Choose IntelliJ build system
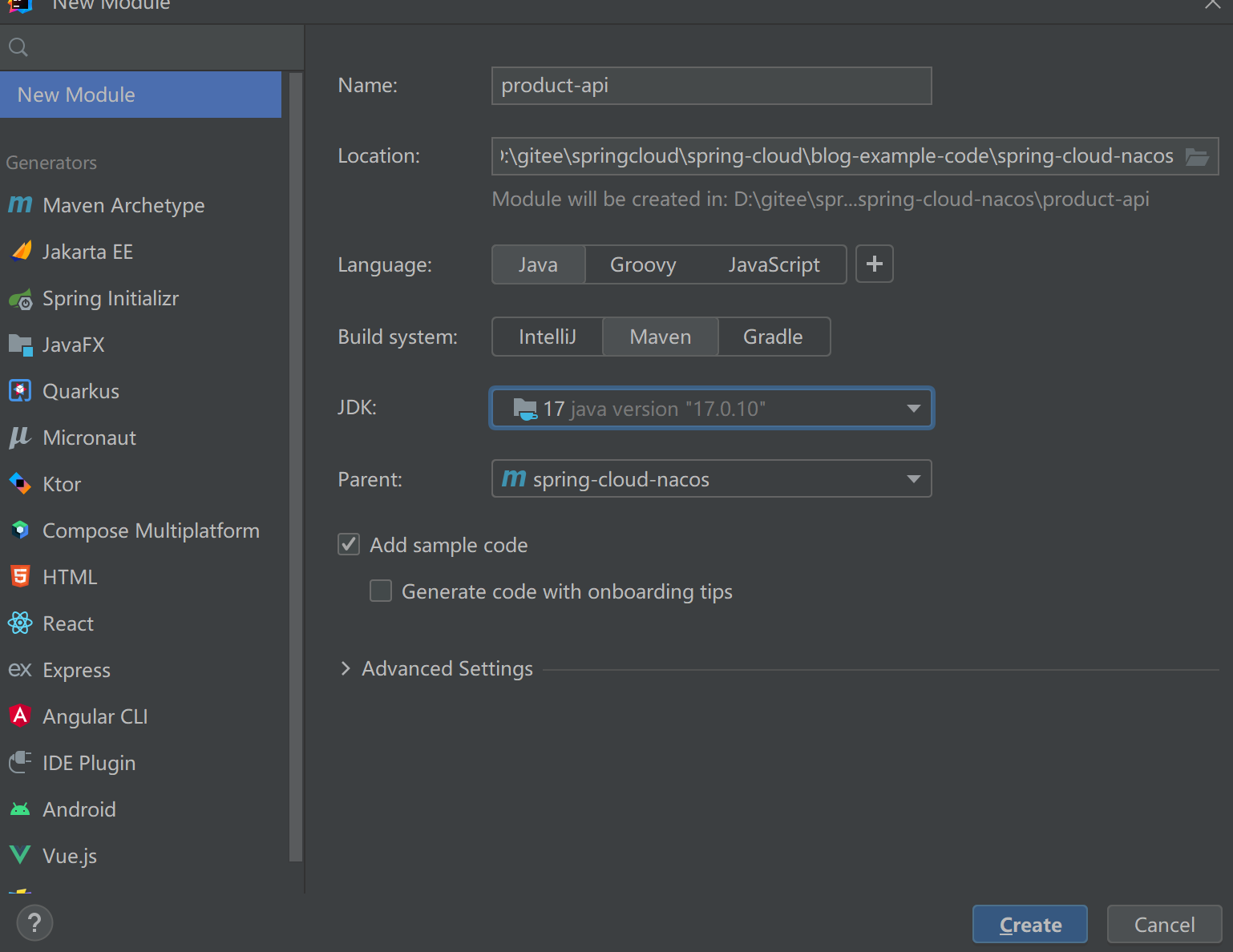The image size is (1233, 952). (x=548, y=337)
